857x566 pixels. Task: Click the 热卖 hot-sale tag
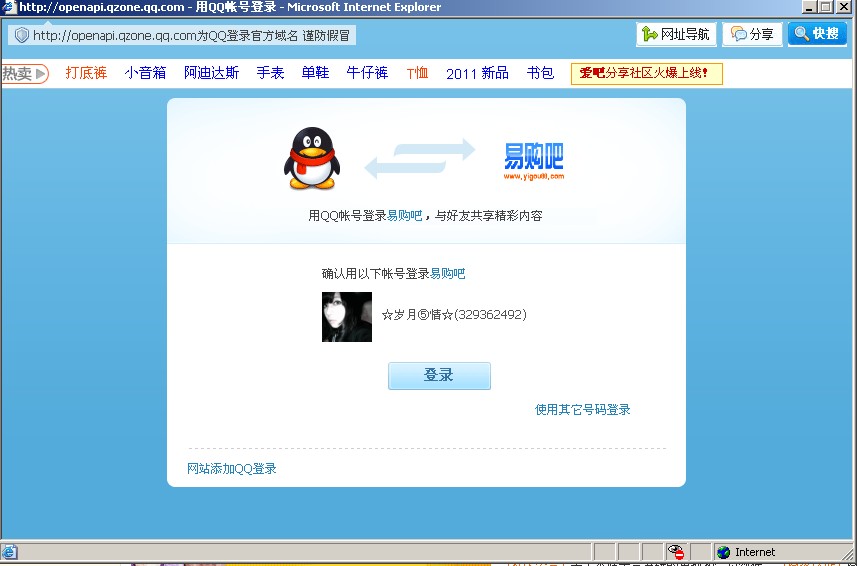point(25,73)
